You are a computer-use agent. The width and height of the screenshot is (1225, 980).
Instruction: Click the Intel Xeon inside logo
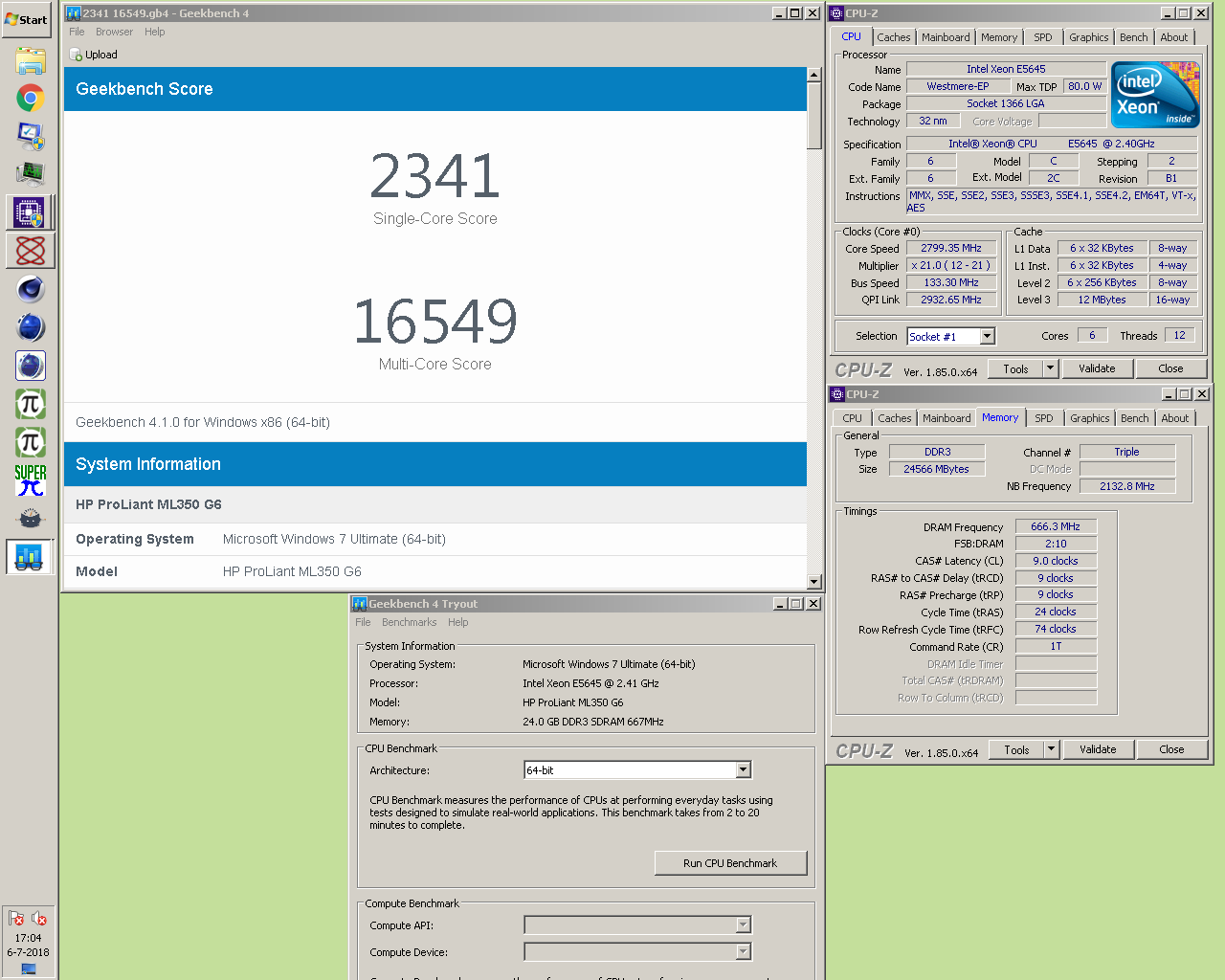(1155, 95)
